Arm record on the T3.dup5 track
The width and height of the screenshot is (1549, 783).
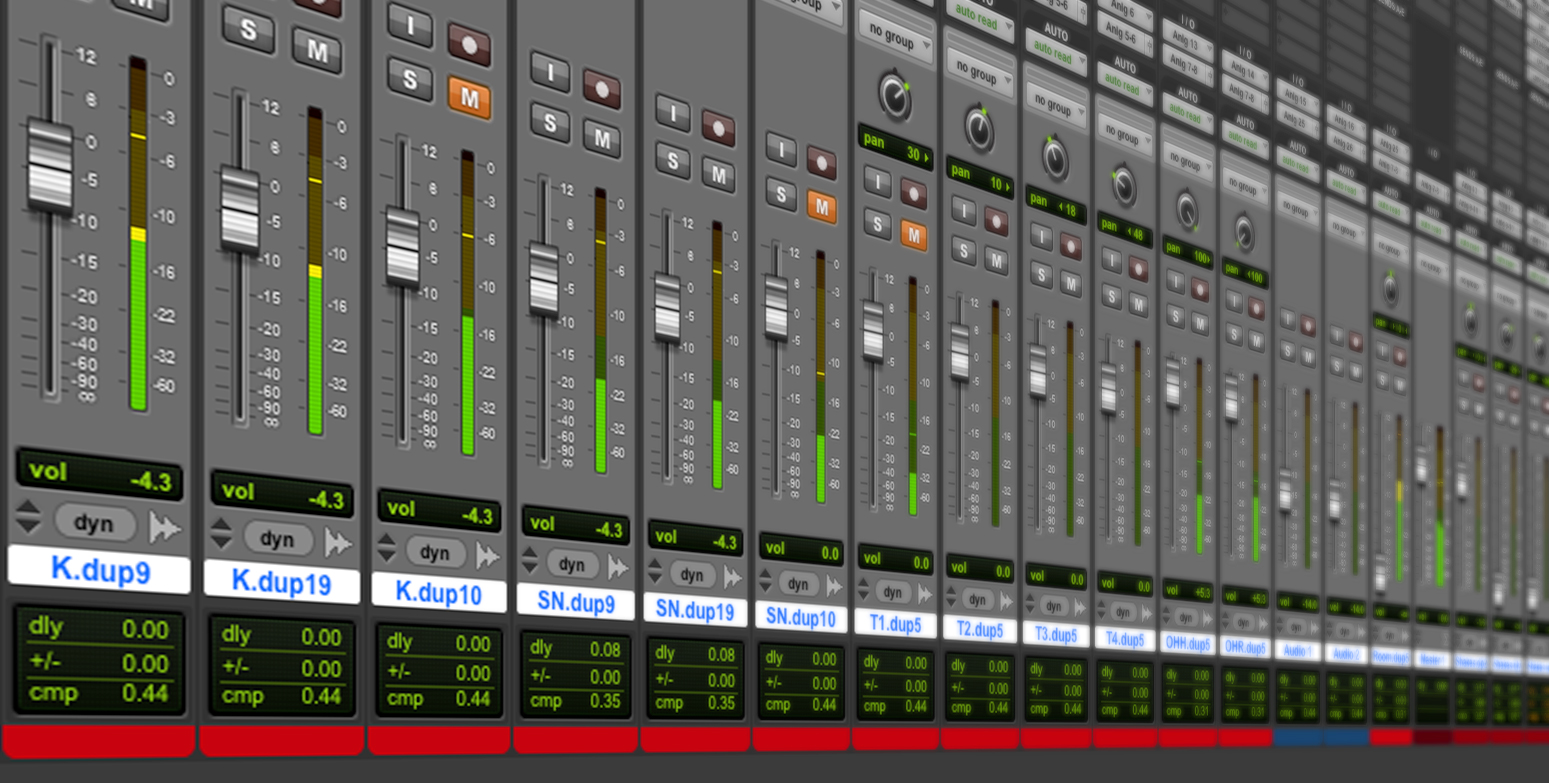pyautogui.click(x=1070, y=245)
